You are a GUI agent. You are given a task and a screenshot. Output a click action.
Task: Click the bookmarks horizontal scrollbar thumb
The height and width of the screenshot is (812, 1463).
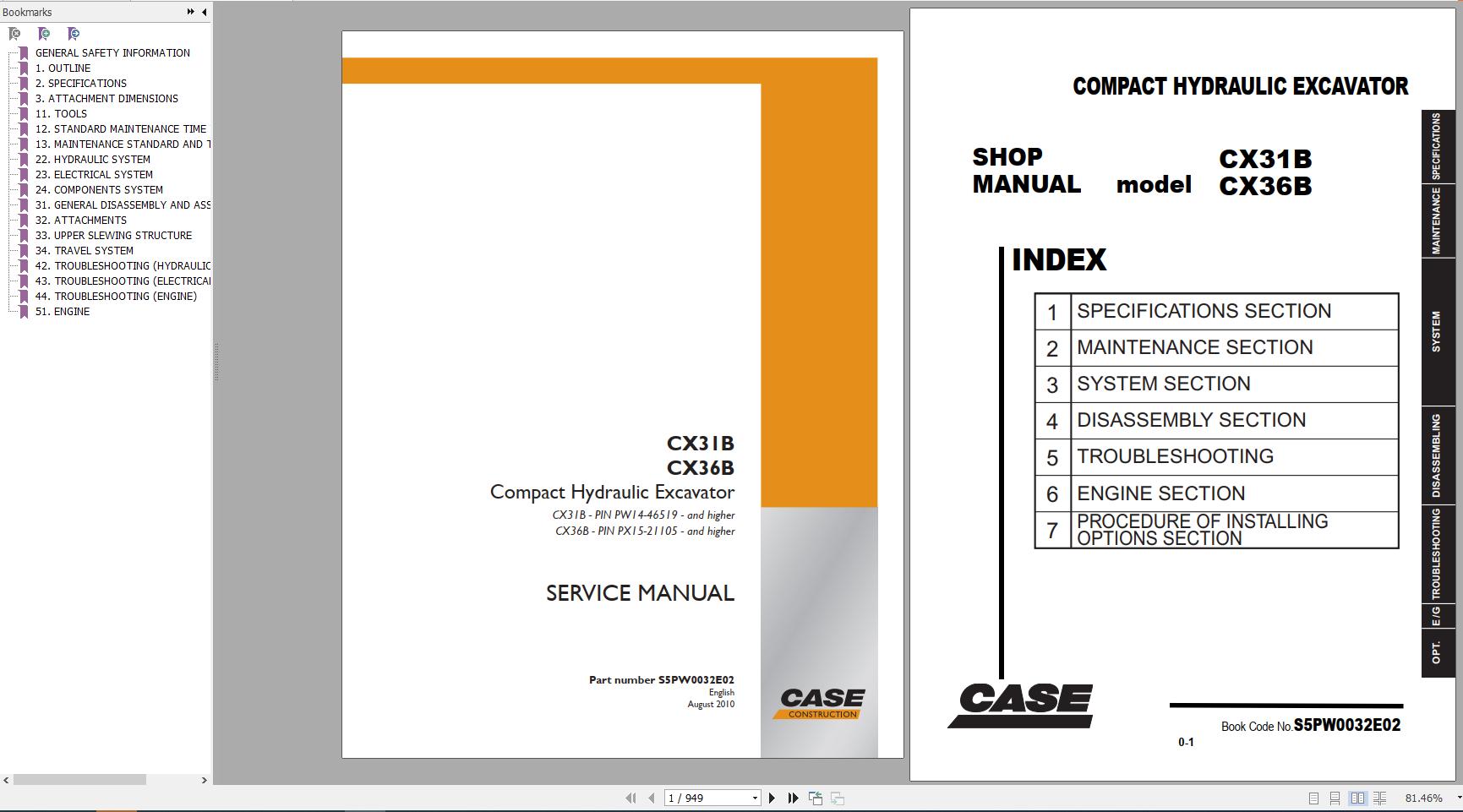click(x=79, y=780)
